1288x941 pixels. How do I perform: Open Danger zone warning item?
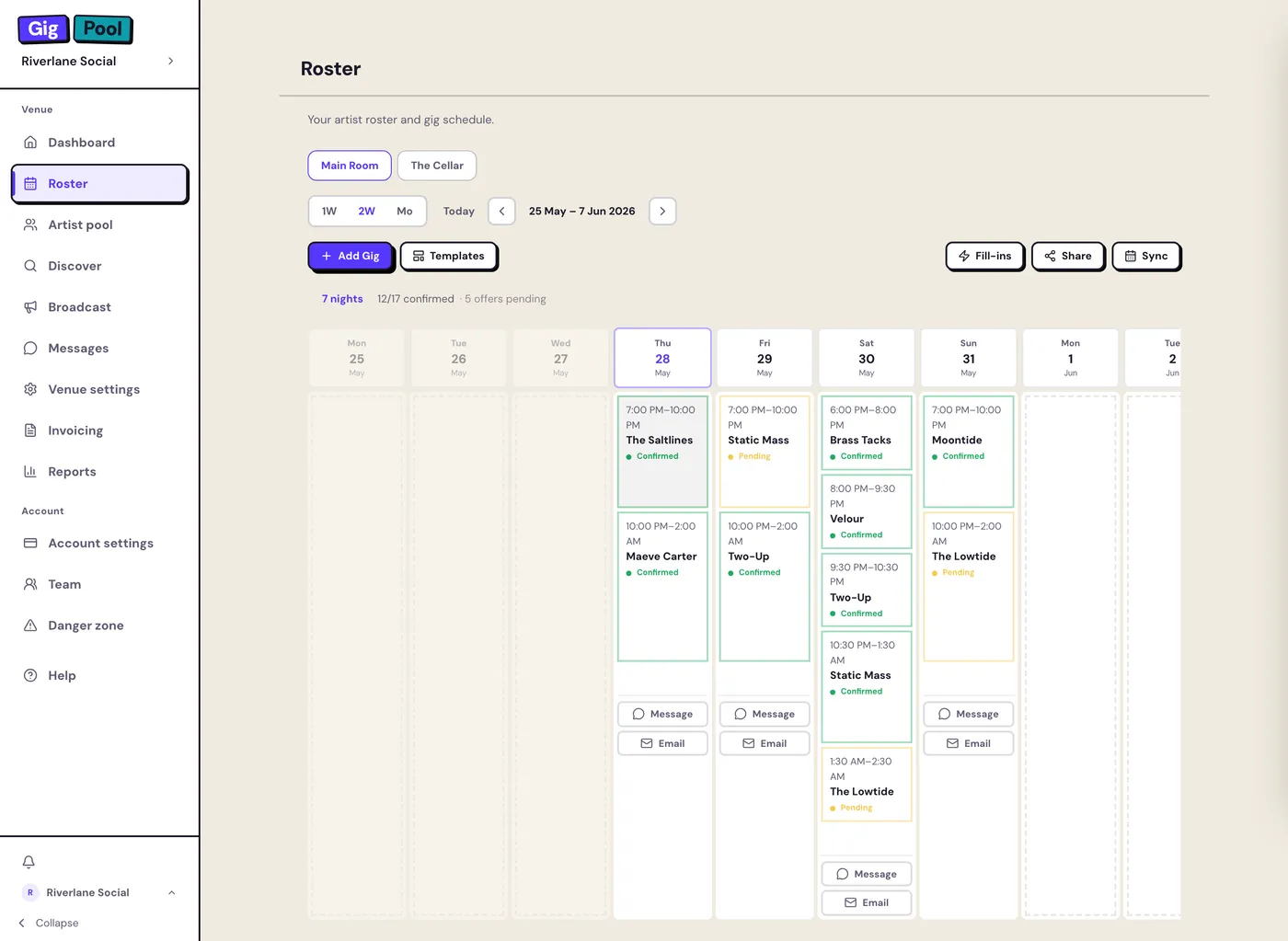coord(99,625)
